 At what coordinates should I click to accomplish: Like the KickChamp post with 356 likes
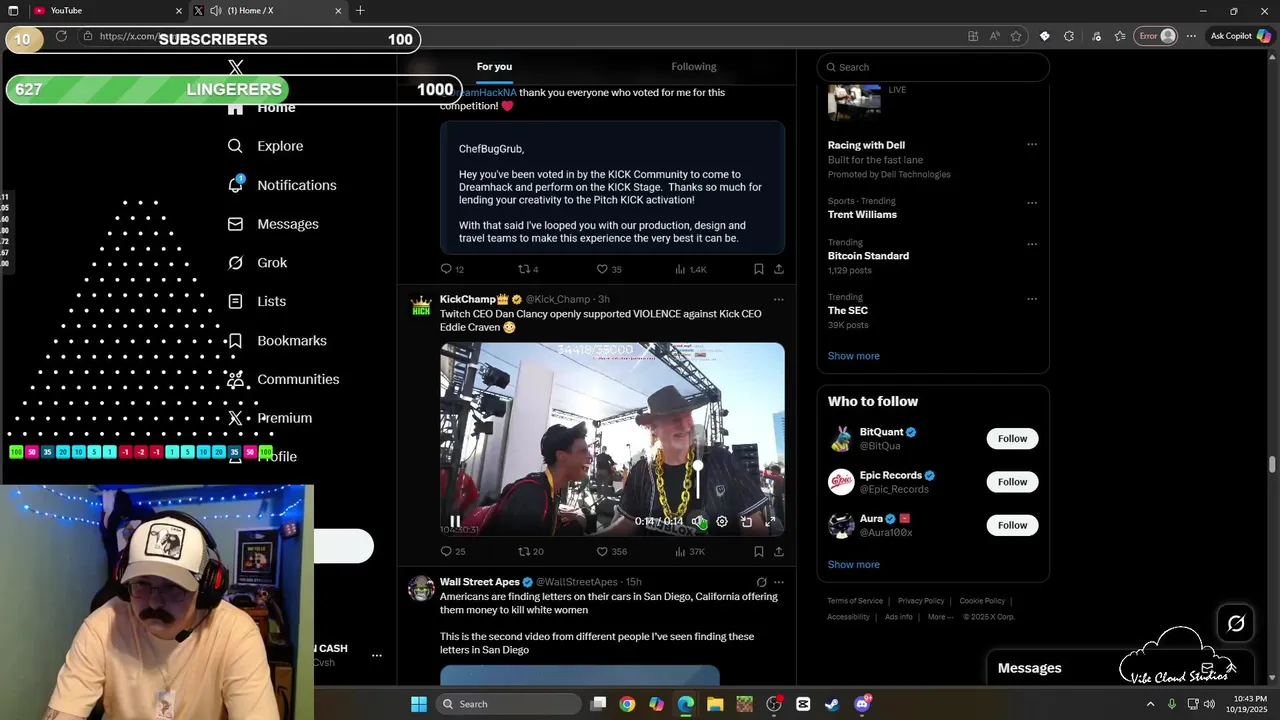coord(612,551)
